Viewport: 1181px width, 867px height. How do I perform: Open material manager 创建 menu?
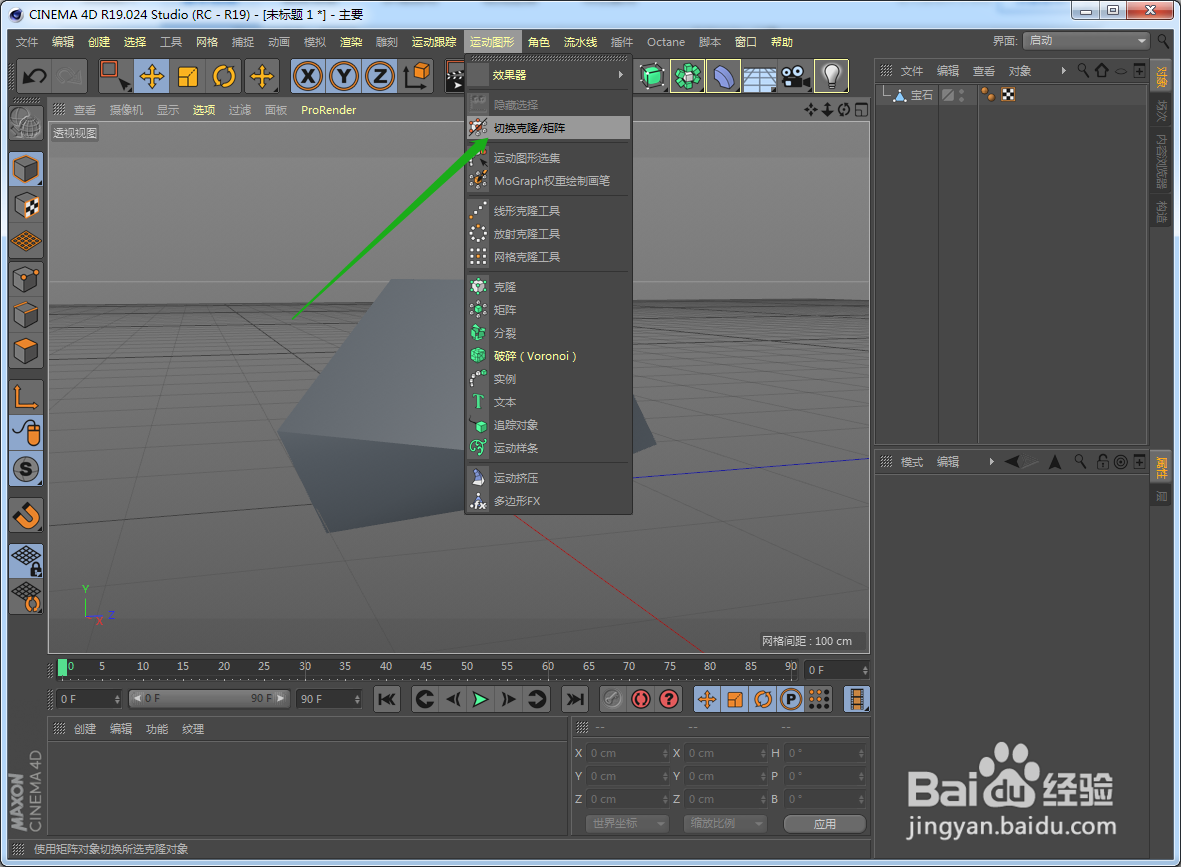[x=85, y=729]
